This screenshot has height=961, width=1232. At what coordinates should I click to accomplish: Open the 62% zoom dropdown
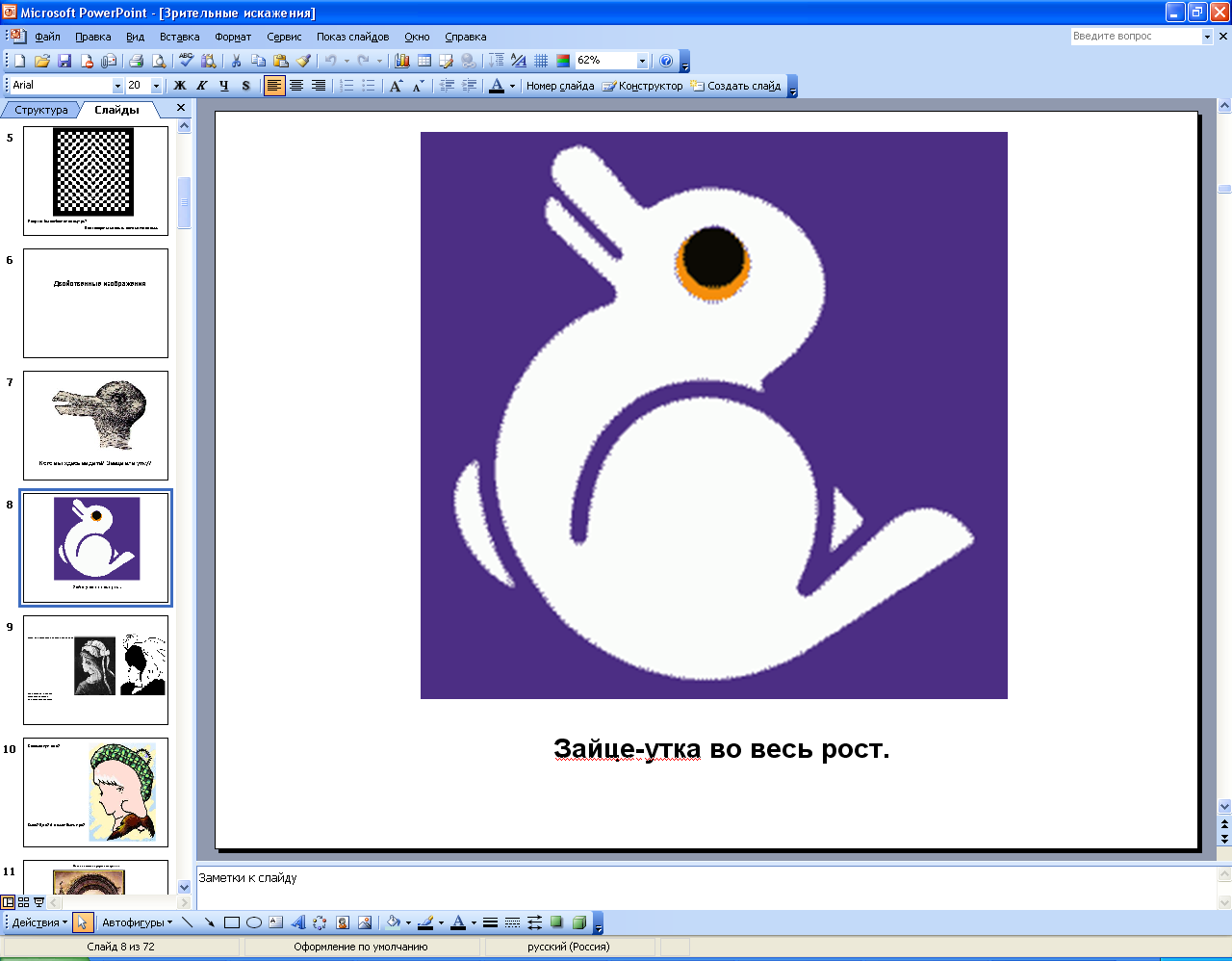[642, 61]
